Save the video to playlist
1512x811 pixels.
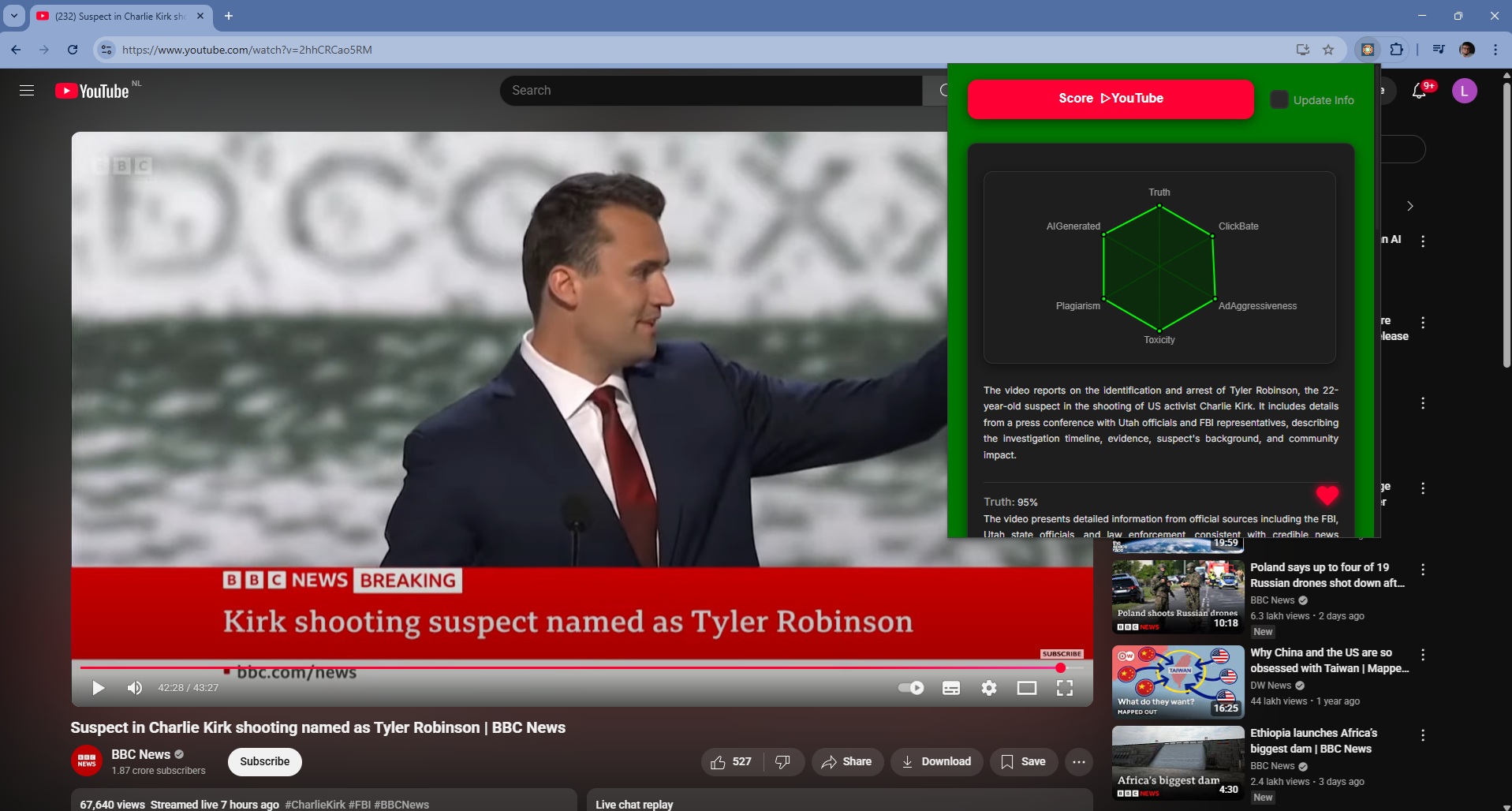click(1024, 761)
